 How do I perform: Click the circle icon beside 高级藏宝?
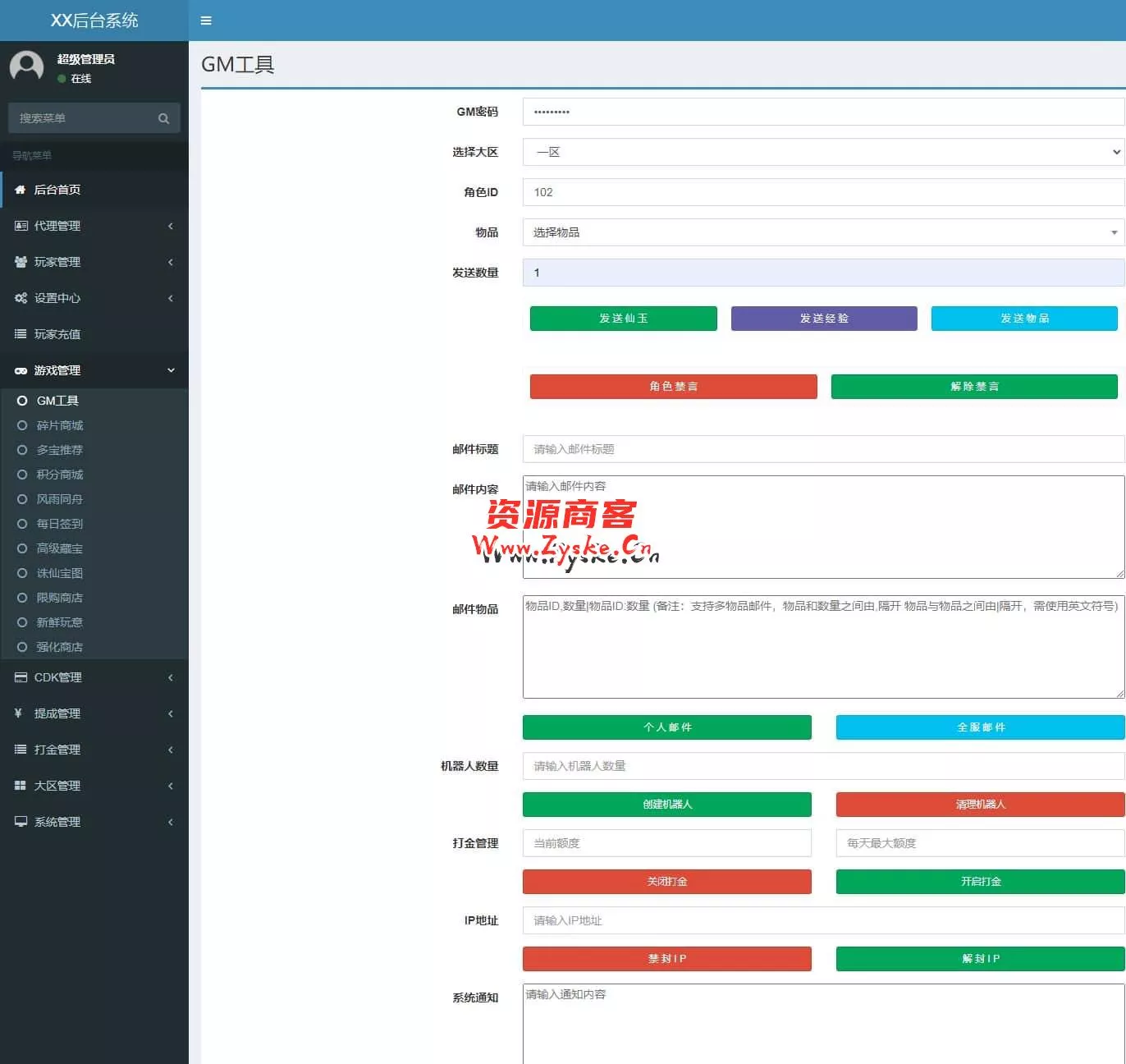pos(22,548)
